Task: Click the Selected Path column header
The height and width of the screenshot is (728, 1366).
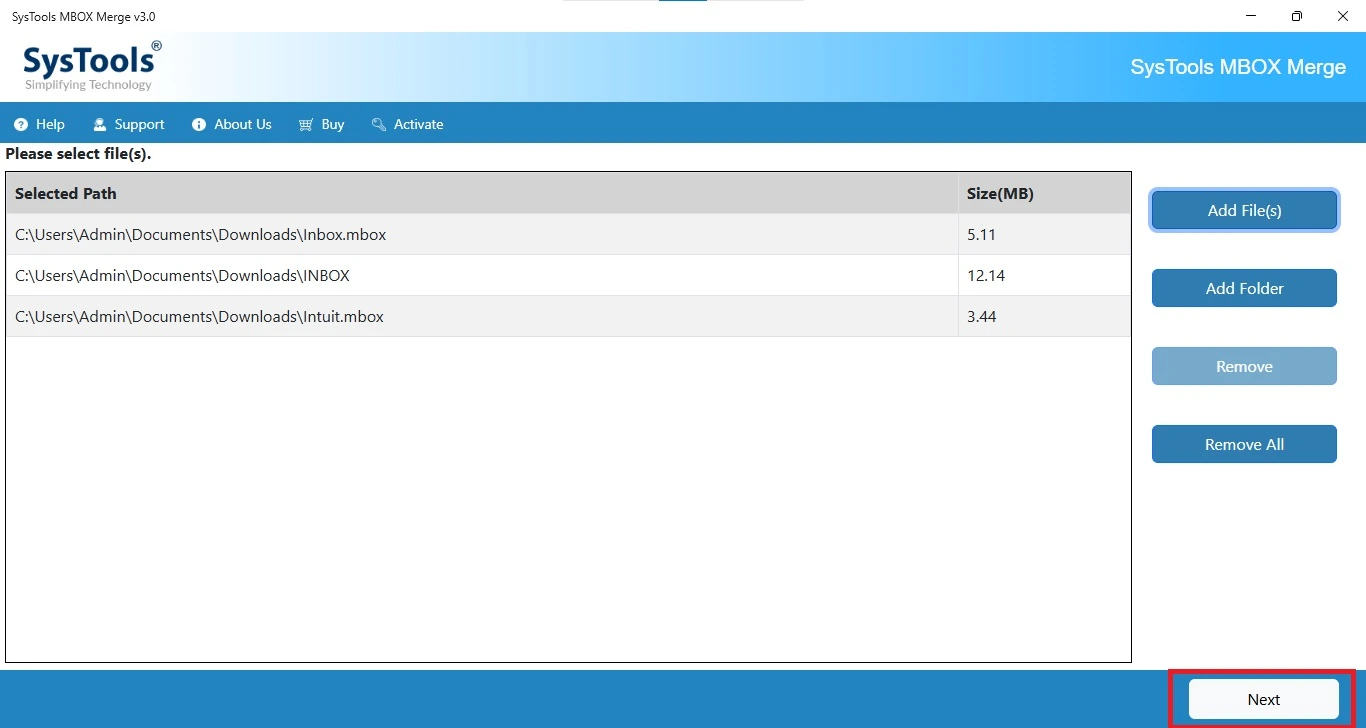Action: pyautogui.click(x=482, y=194)
